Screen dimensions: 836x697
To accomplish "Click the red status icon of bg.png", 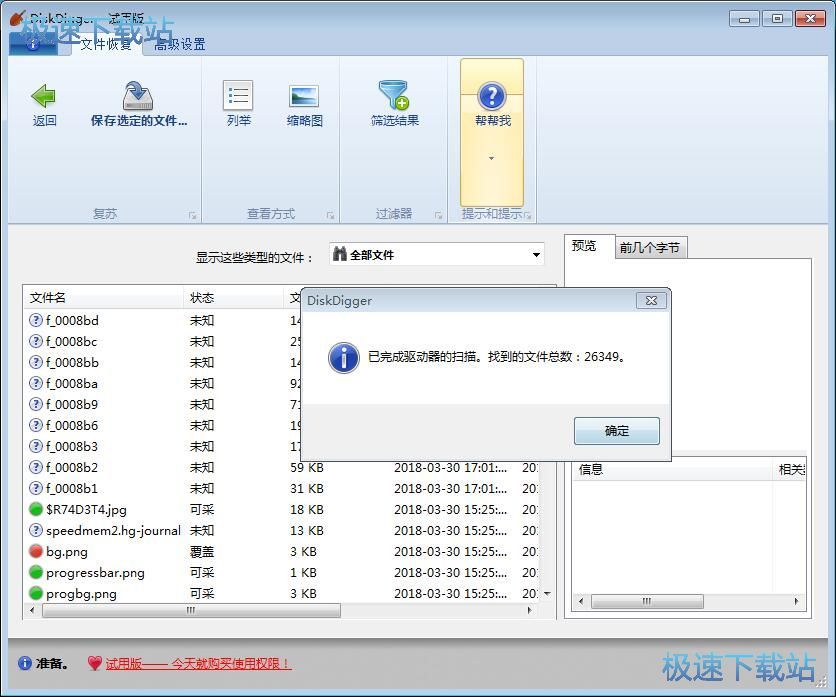I will (36, 551).
